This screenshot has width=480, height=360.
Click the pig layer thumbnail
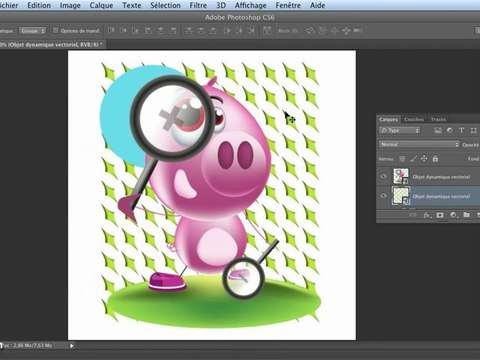click(401, 176)
